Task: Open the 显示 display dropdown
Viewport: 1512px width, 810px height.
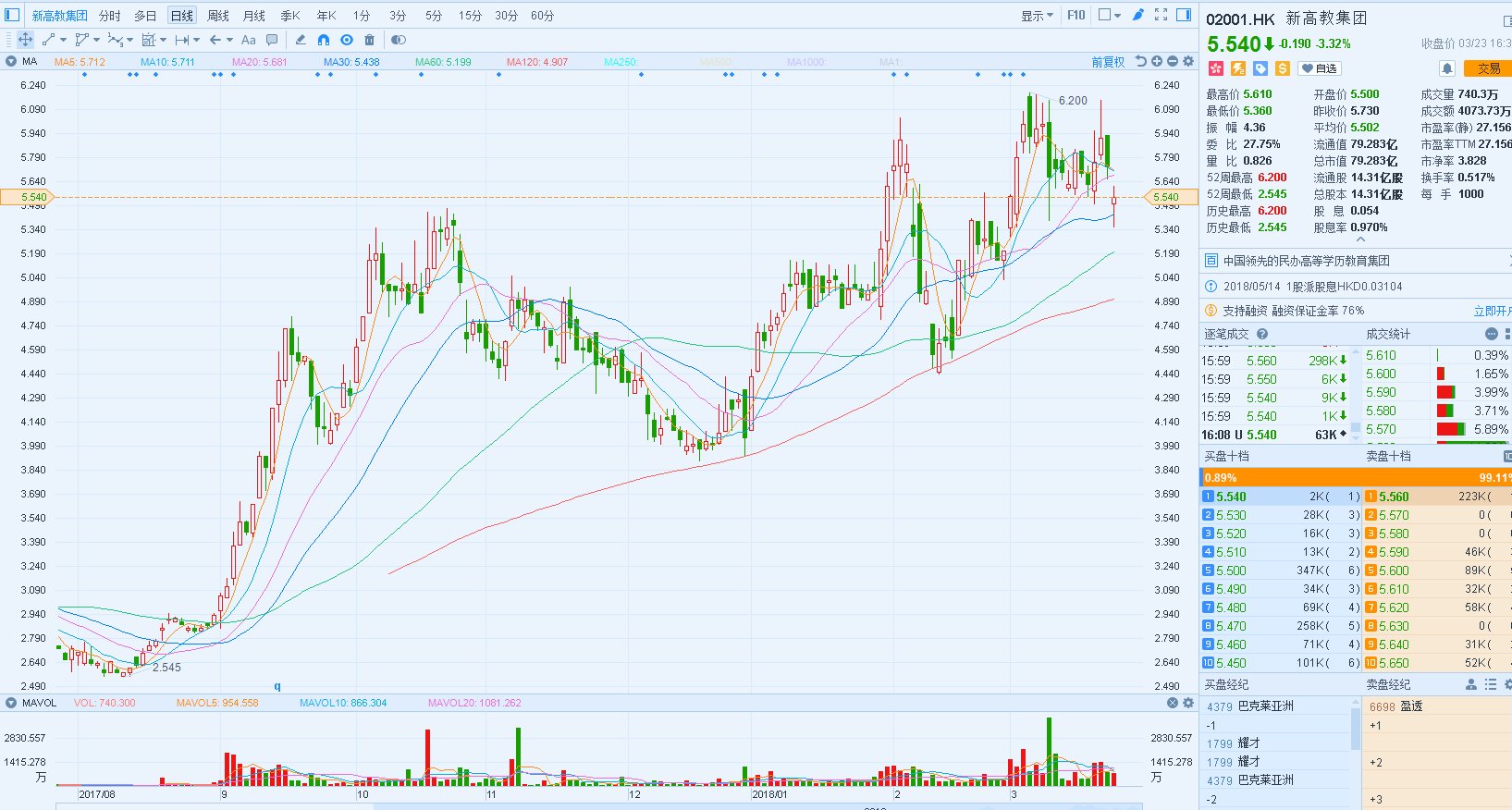Action: point(1036,16)
